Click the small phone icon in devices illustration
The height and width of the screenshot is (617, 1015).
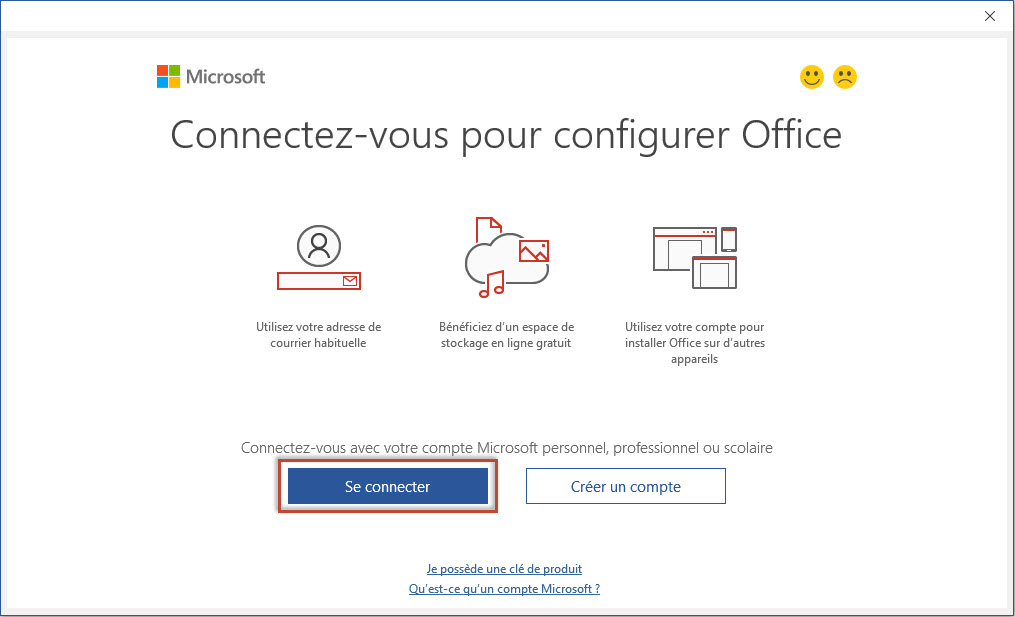729,240
